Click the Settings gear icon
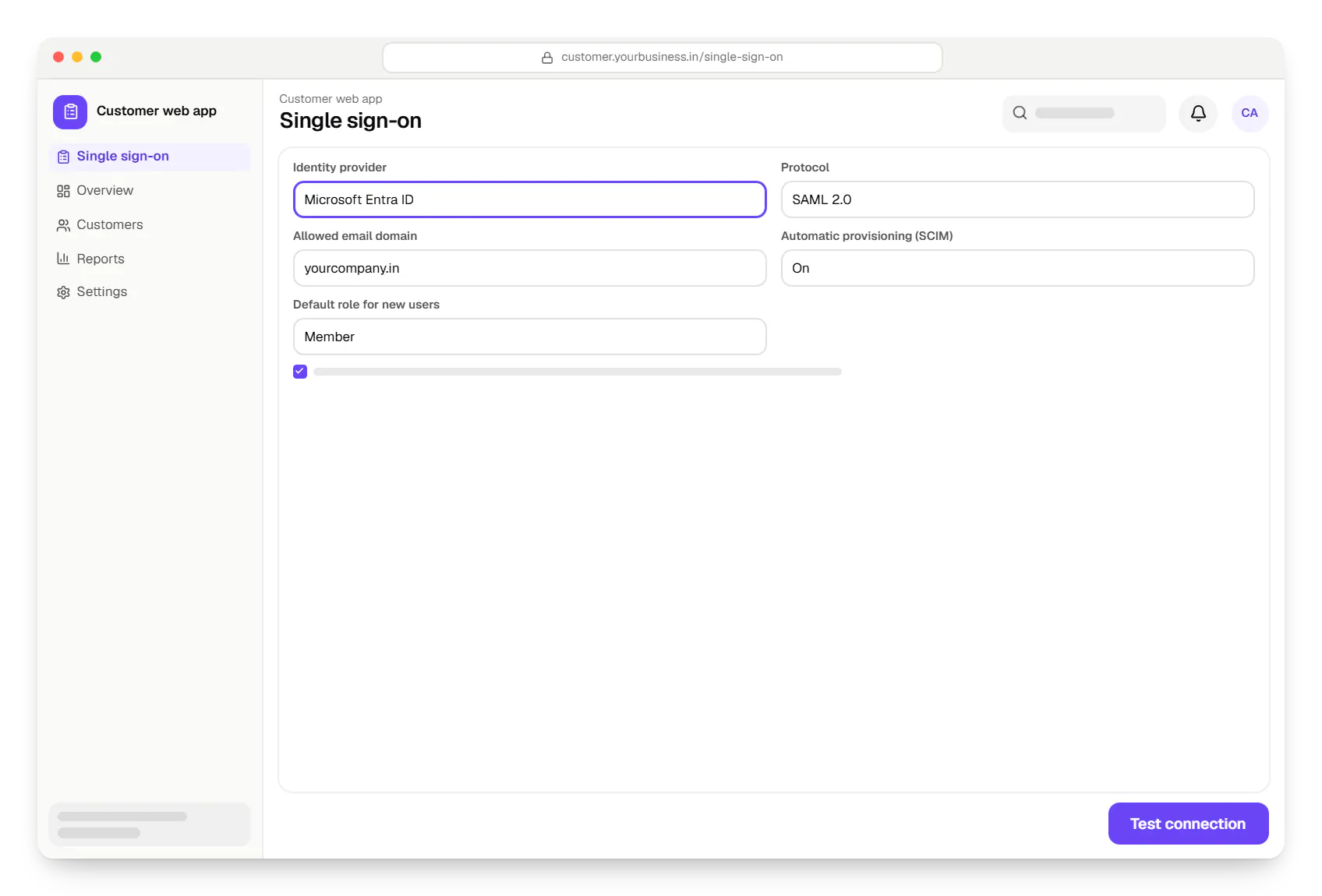1322x896 pixels. point(63,292)
